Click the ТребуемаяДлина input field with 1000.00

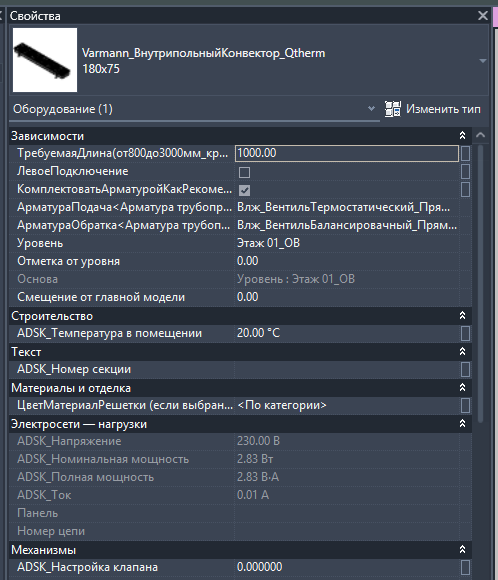[x=347, y=153]
